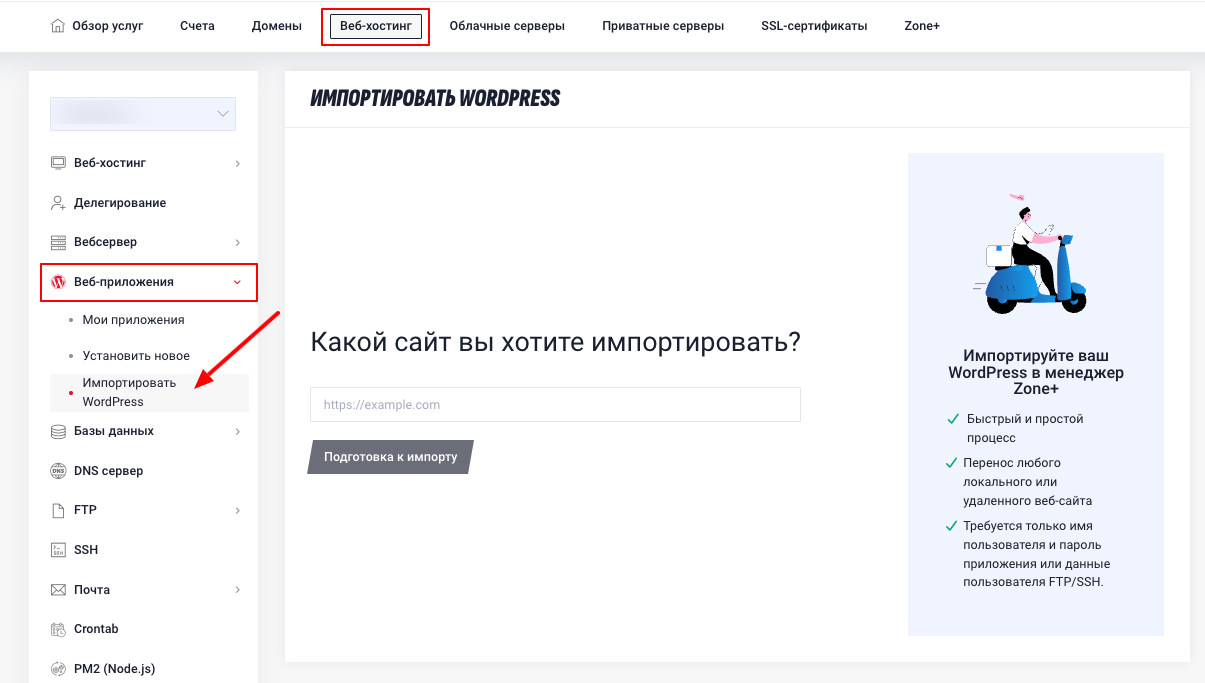Click the database icon for Базы данных
The height and width of the screenshot is (683, 1205).
tap(58, 431)
